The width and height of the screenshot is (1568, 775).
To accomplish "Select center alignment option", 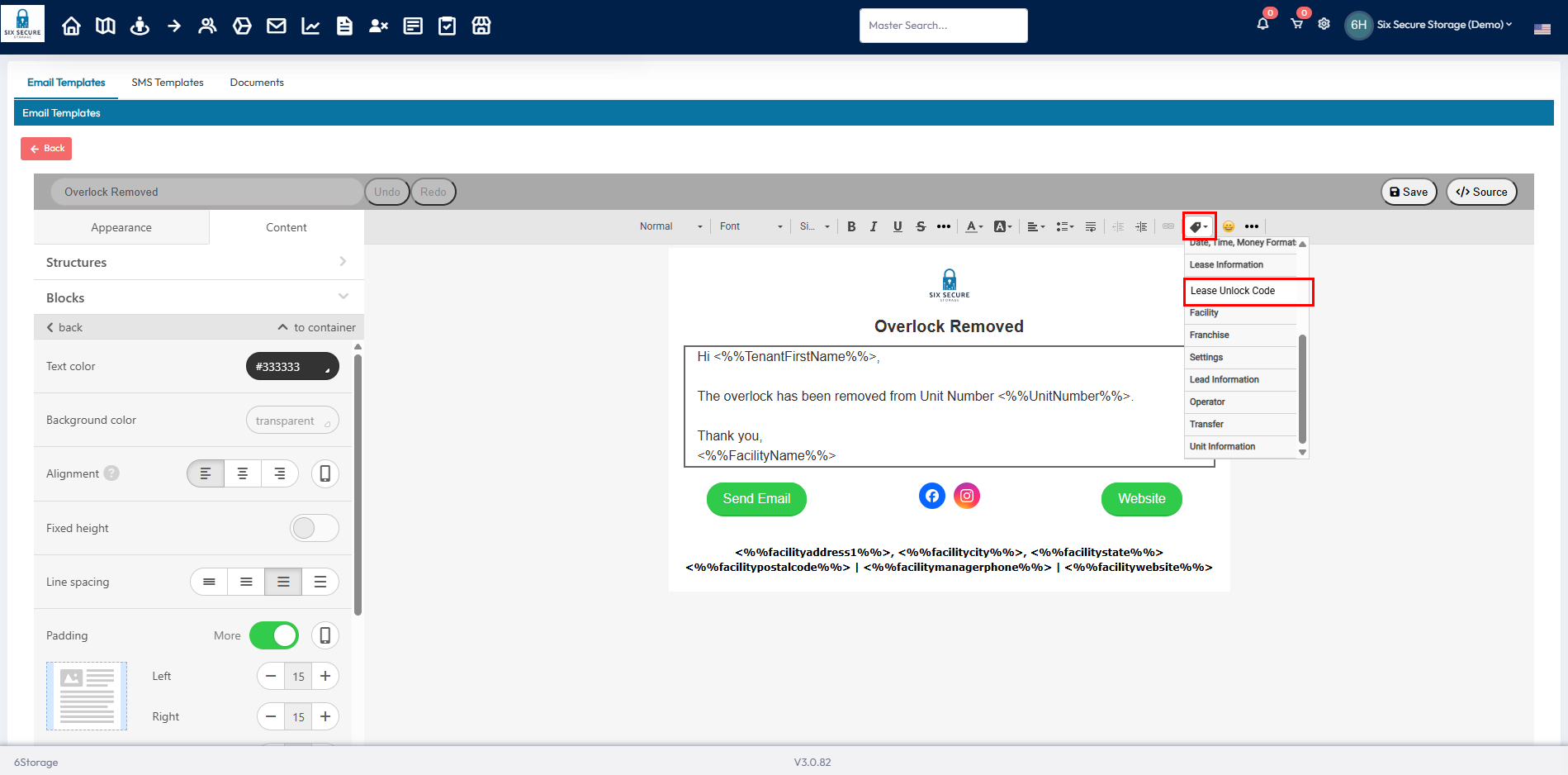I will click(x=243, y=473).
